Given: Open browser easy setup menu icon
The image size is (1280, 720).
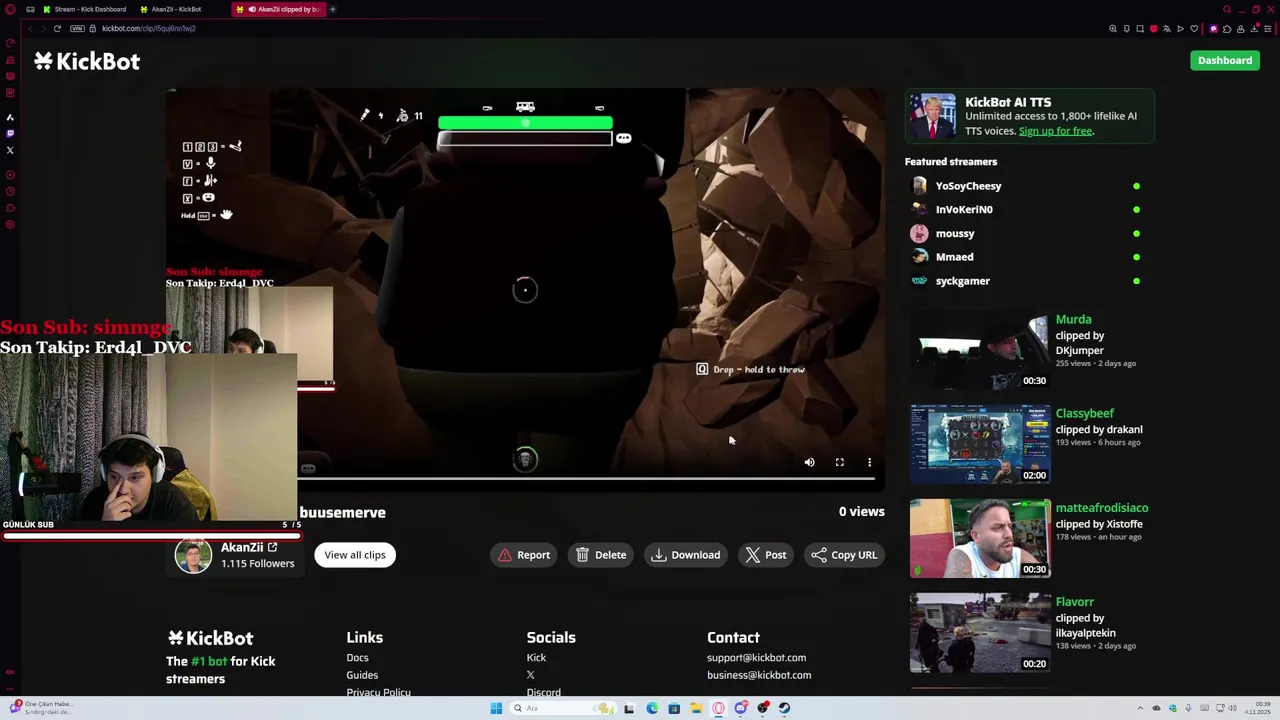Looking at the screenshot, I should (x=1268, y=28).
